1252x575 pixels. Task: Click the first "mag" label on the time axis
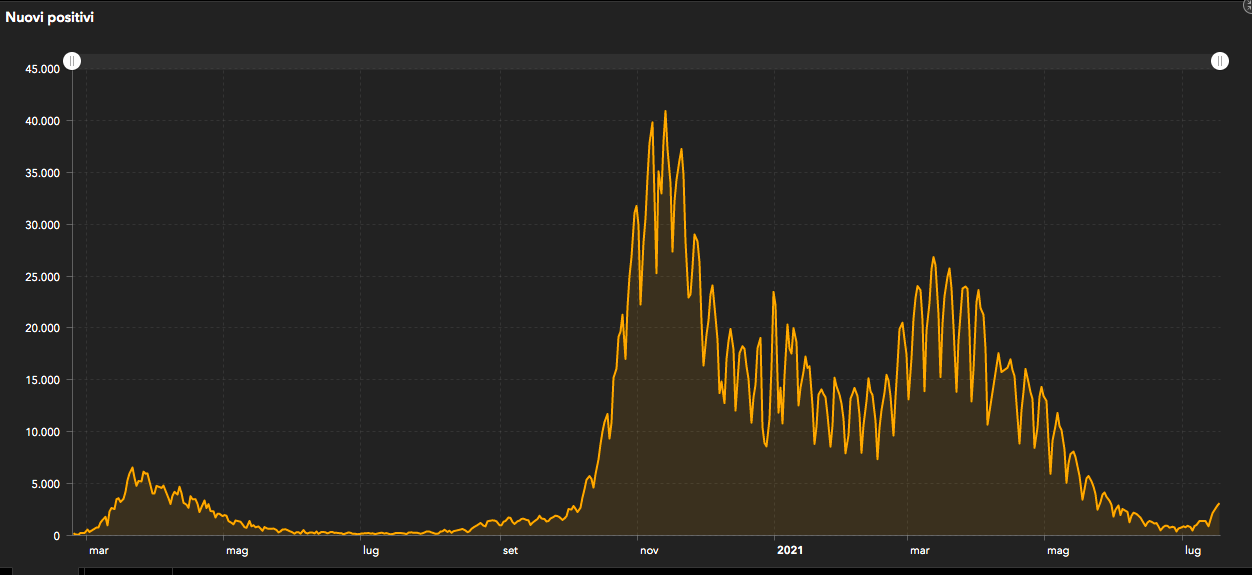click(x=237, y=550)
